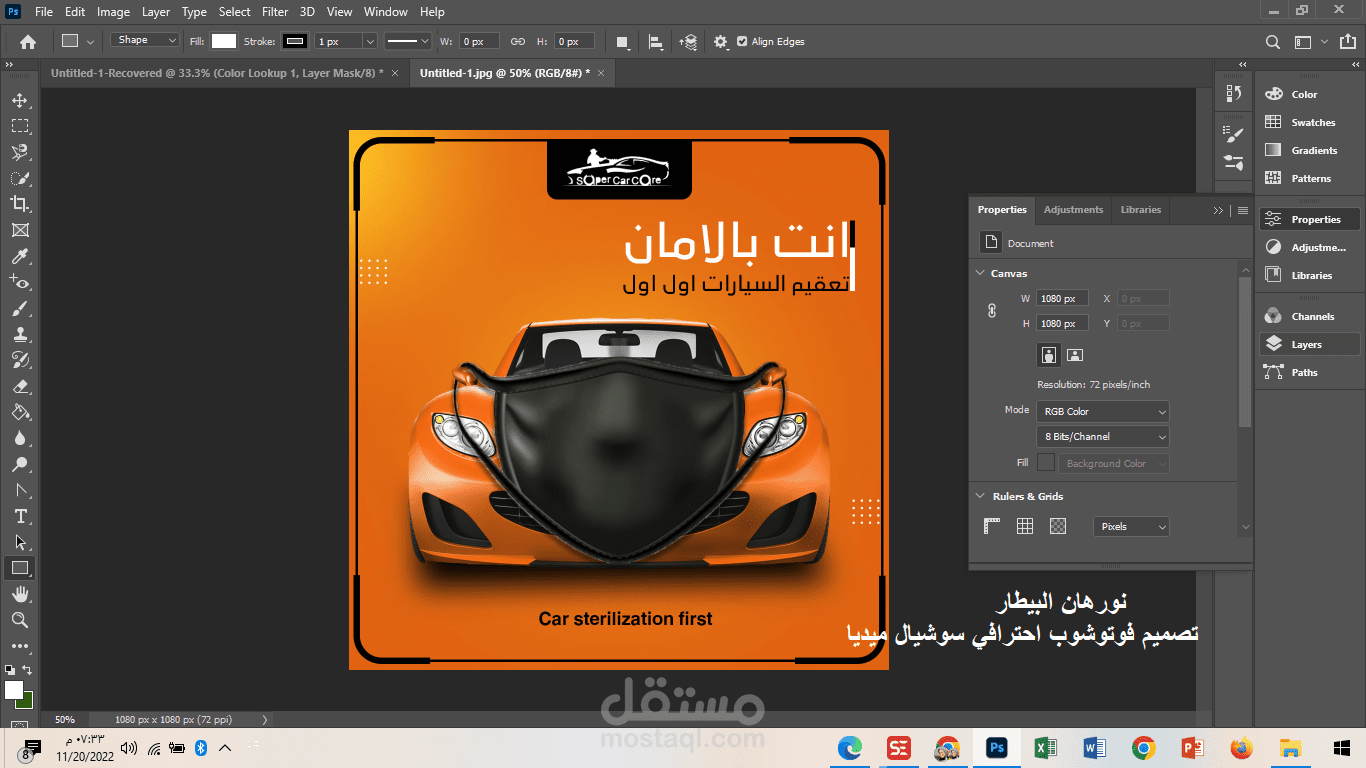Open the Pixels ruler units dropdown
1366x768 pixels.
(x=1131, y=526)
